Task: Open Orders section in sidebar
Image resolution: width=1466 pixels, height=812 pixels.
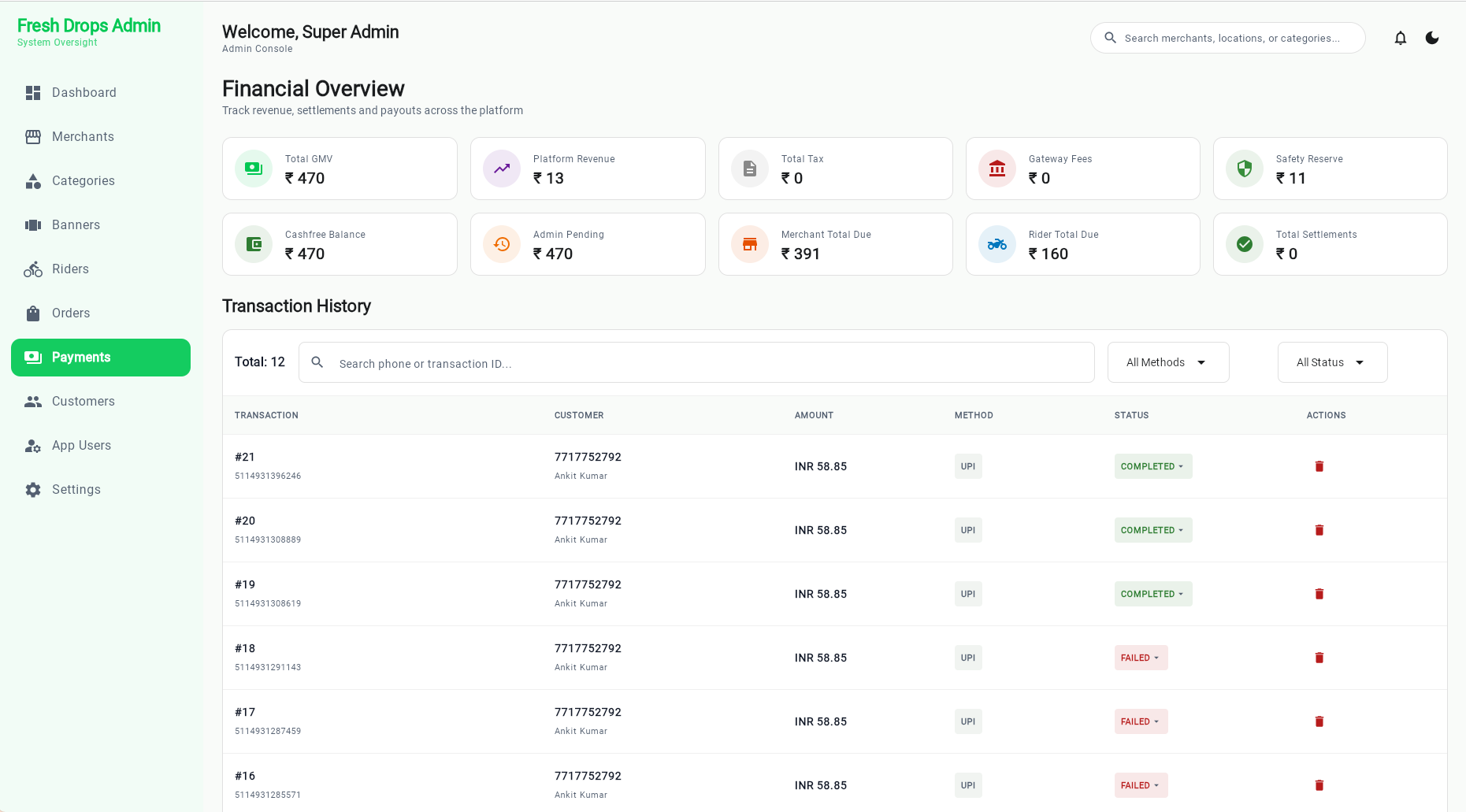Action: point(101,313)
